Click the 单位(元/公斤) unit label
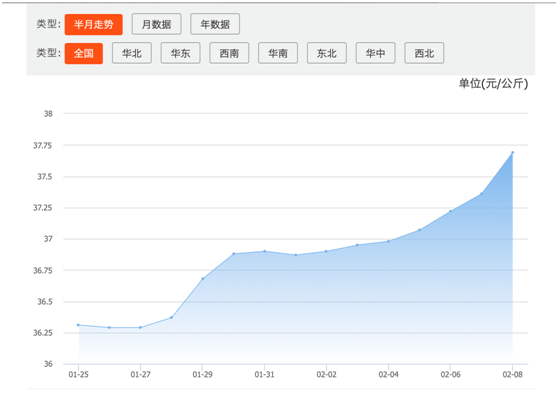Viewport: 558px width, 399px height. coord(493,84)
